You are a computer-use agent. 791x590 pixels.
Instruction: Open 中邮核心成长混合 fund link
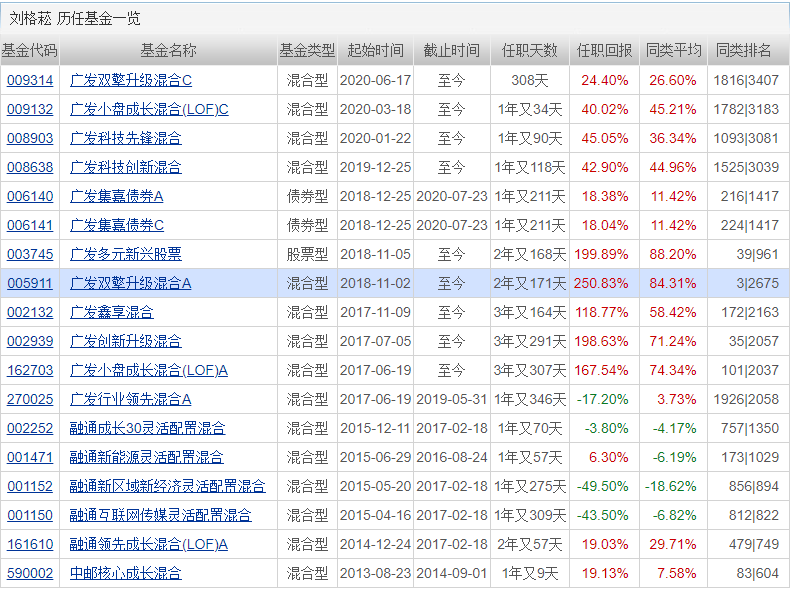coord(126,573)
